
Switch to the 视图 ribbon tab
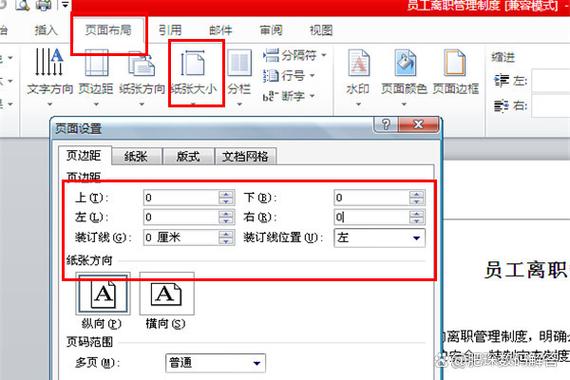point(321,30)
